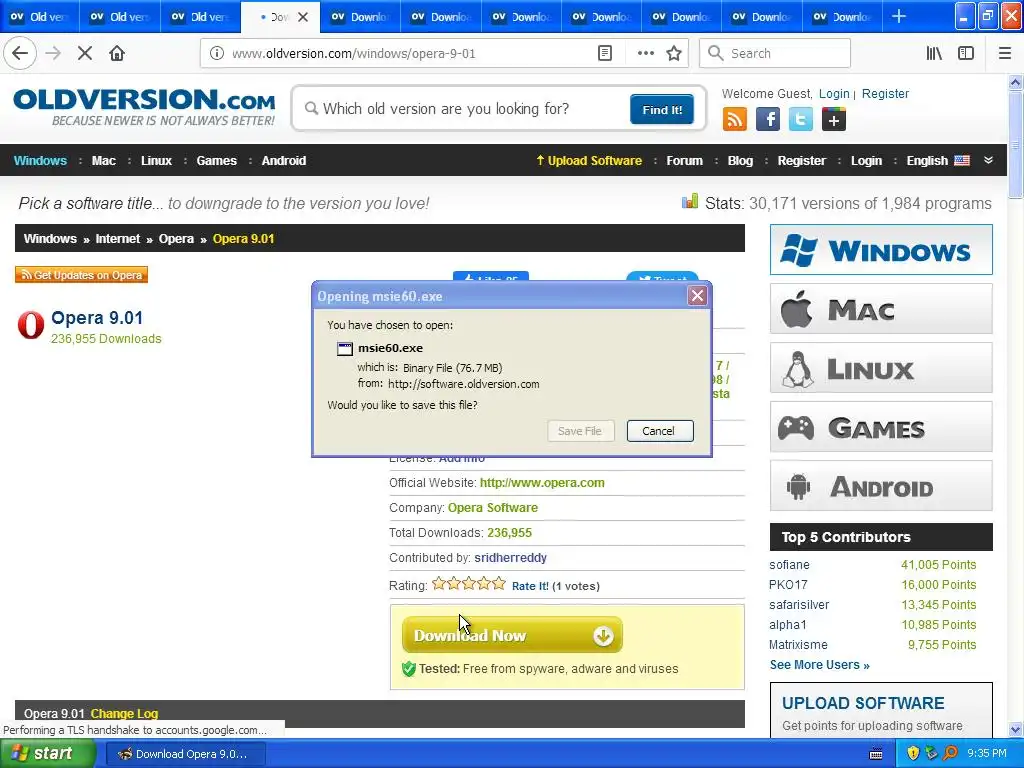
Task: Switch to the last Download tab
Action: pos(843,17)
